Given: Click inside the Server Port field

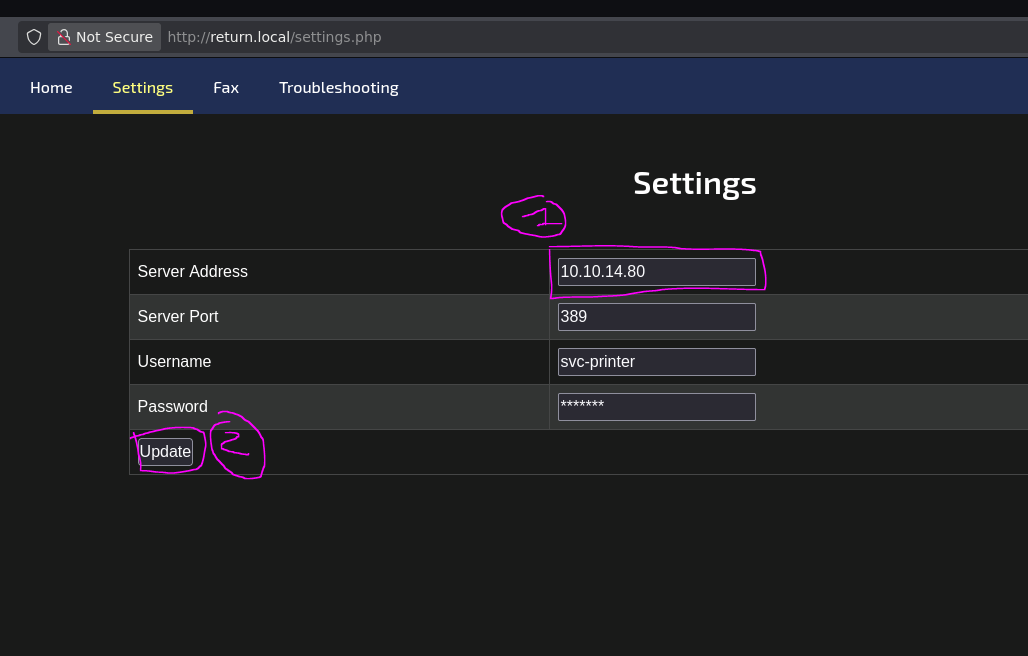Looking at the screenshot, I should click(x=656, y=316).
